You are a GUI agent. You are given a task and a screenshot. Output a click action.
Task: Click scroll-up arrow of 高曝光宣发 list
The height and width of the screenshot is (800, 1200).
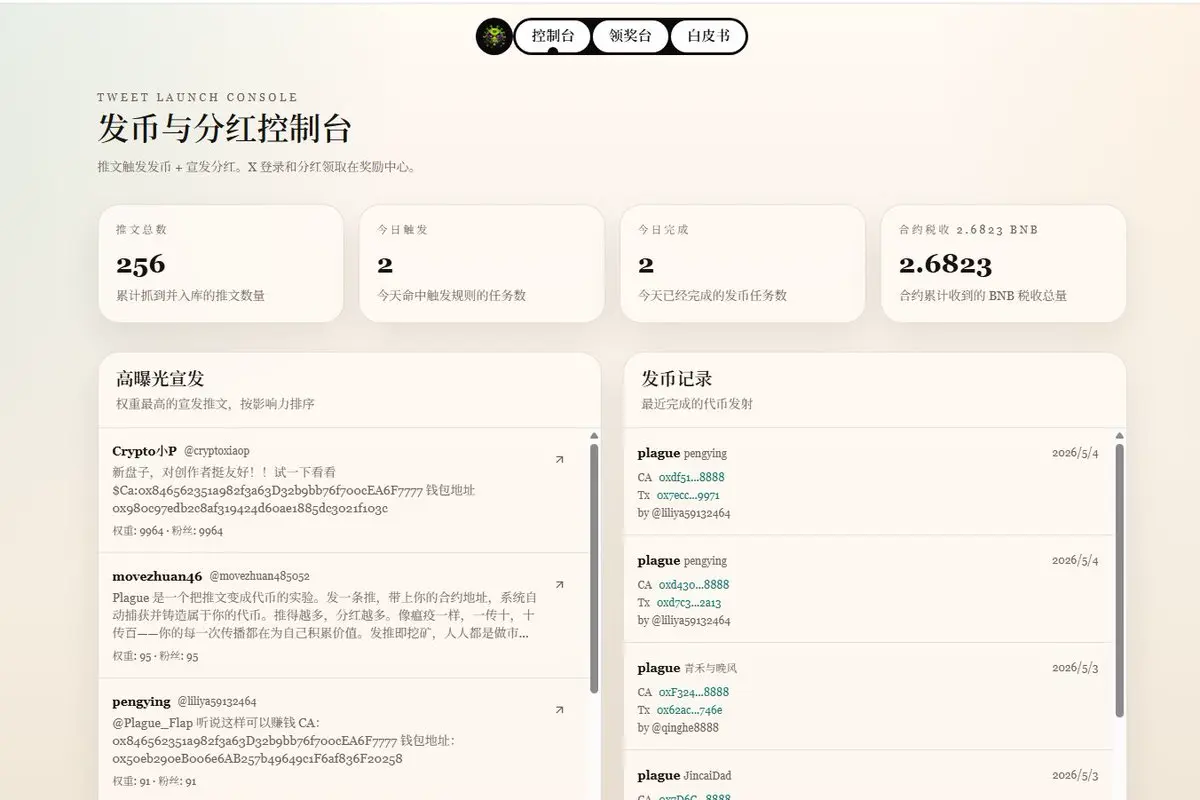[x=594, y=436]
